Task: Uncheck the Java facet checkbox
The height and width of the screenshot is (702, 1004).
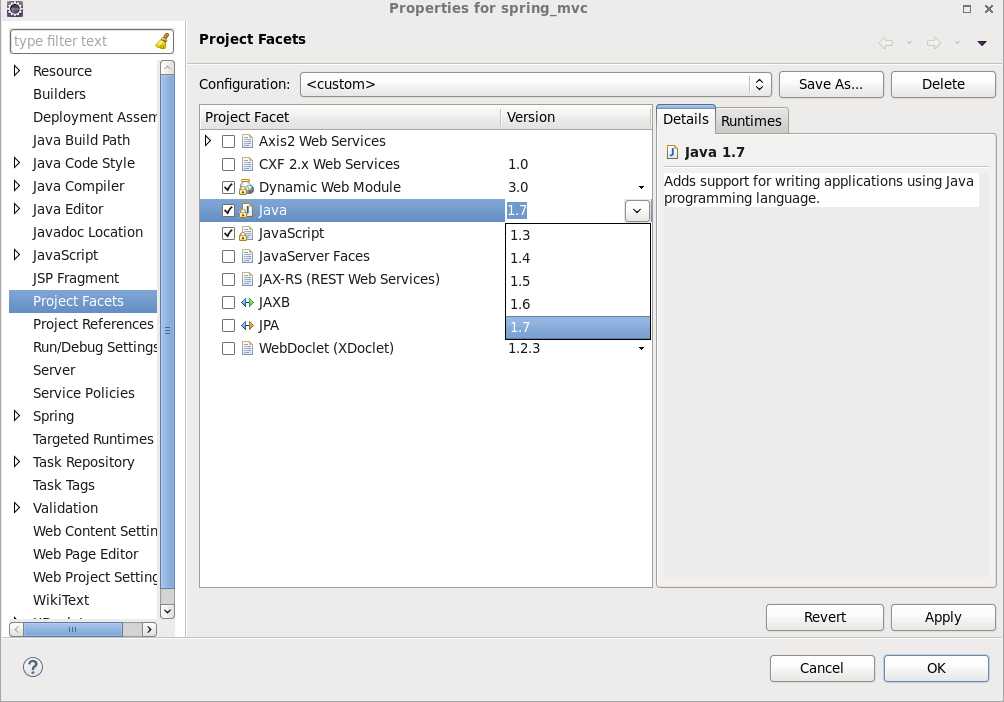Action: (228, 210)
